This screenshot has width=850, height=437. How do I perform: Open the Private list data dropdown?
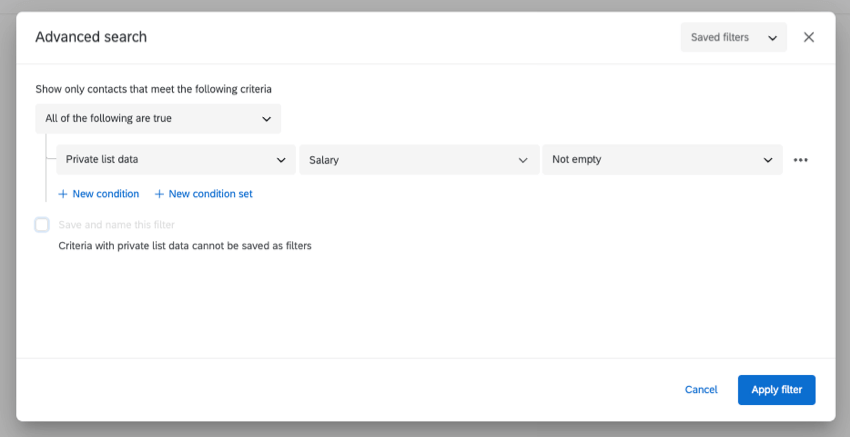point(175,160)
